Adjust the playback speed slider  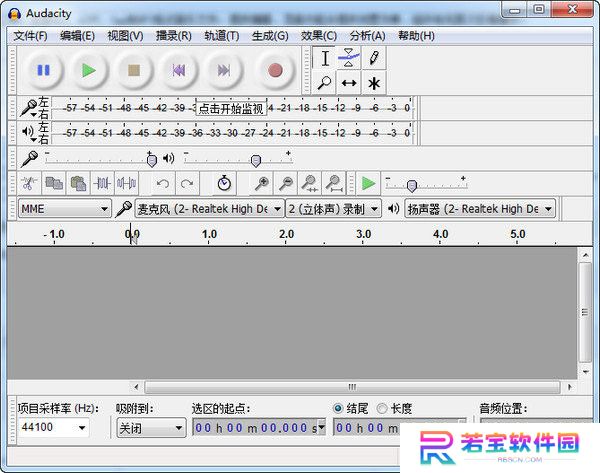412,186
